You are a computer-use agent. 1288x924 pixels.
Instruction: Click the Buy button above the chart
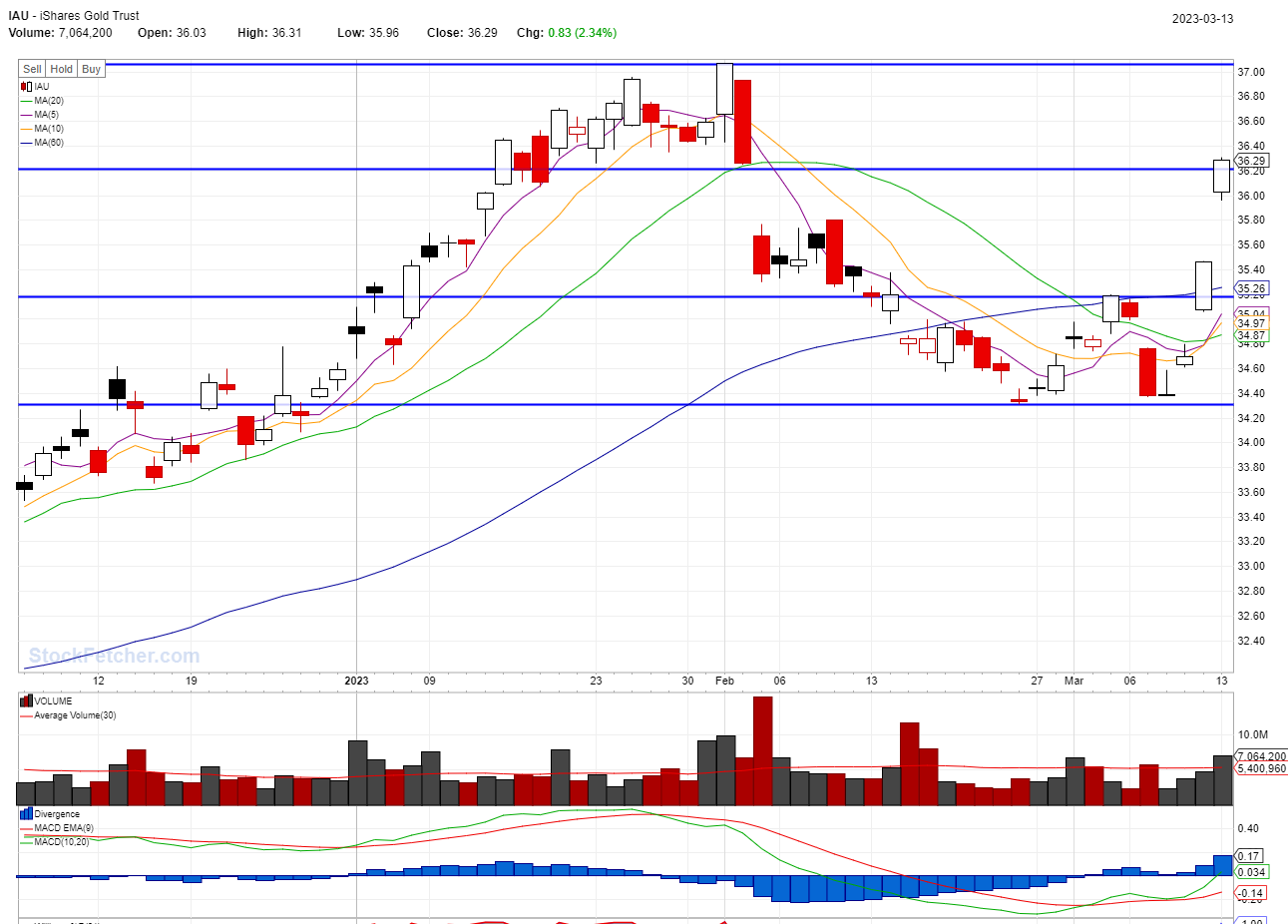tap(91, 69)
